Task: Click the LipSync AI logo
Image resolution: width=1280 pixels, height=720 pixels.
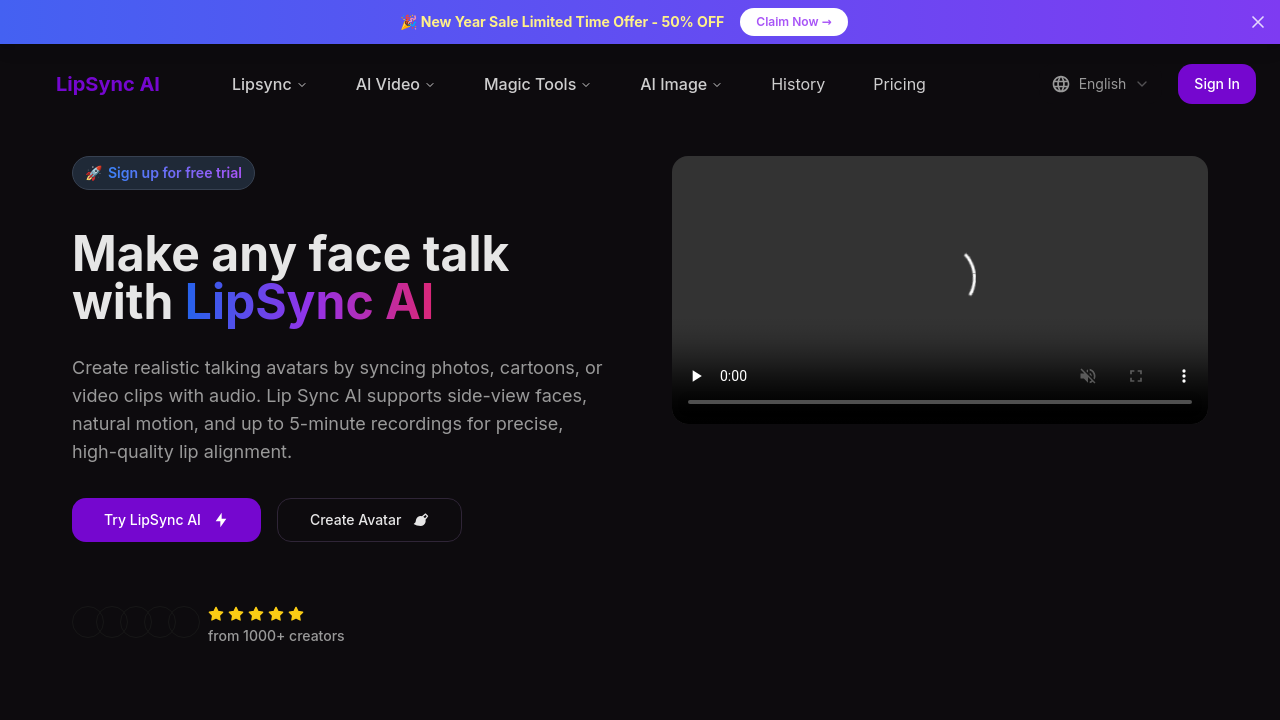Action: (108, 84)
